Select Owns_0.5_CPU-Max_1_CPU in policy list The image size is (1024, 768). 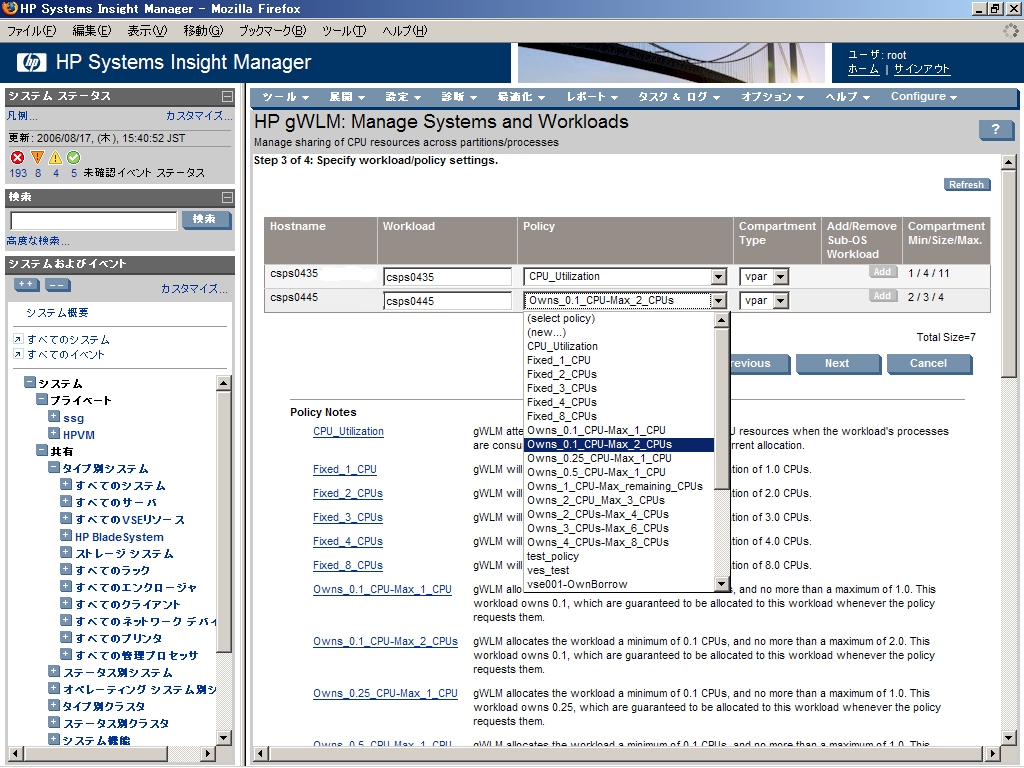click(x=619, y=472)
